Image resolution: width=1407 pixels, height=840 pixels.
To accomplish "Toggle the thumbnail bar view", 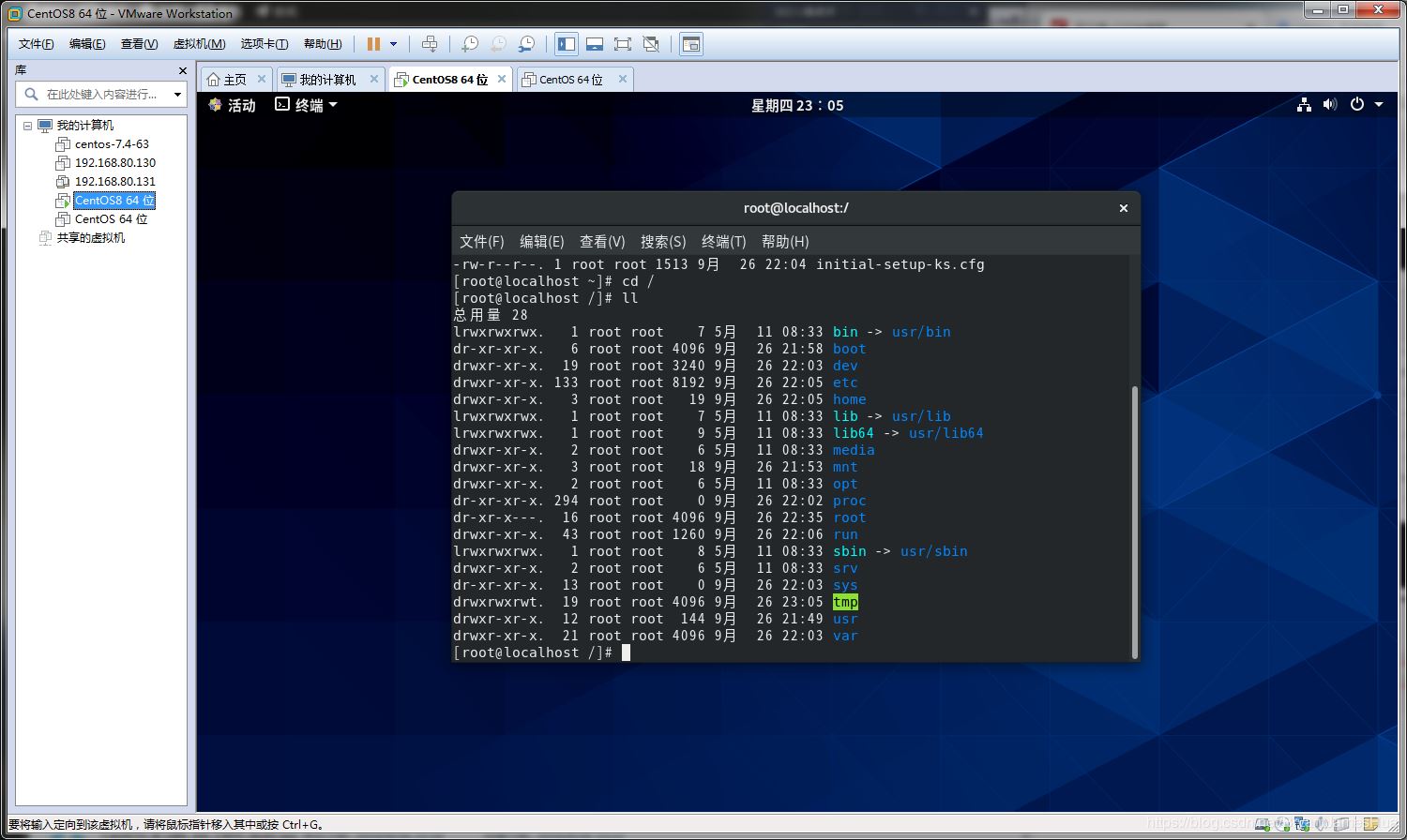I will point(594,44).
